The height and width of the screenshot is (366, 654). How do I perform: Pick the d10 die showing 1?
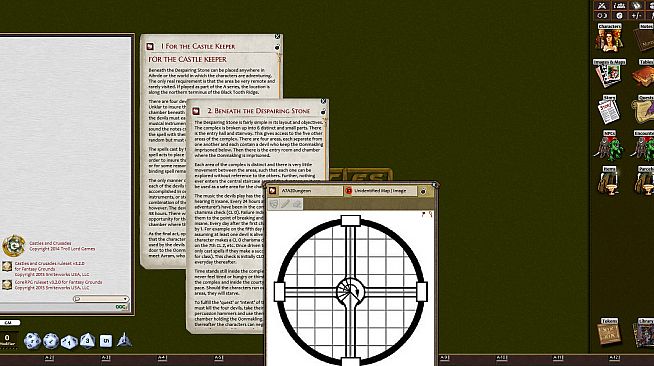coord(69,342)
